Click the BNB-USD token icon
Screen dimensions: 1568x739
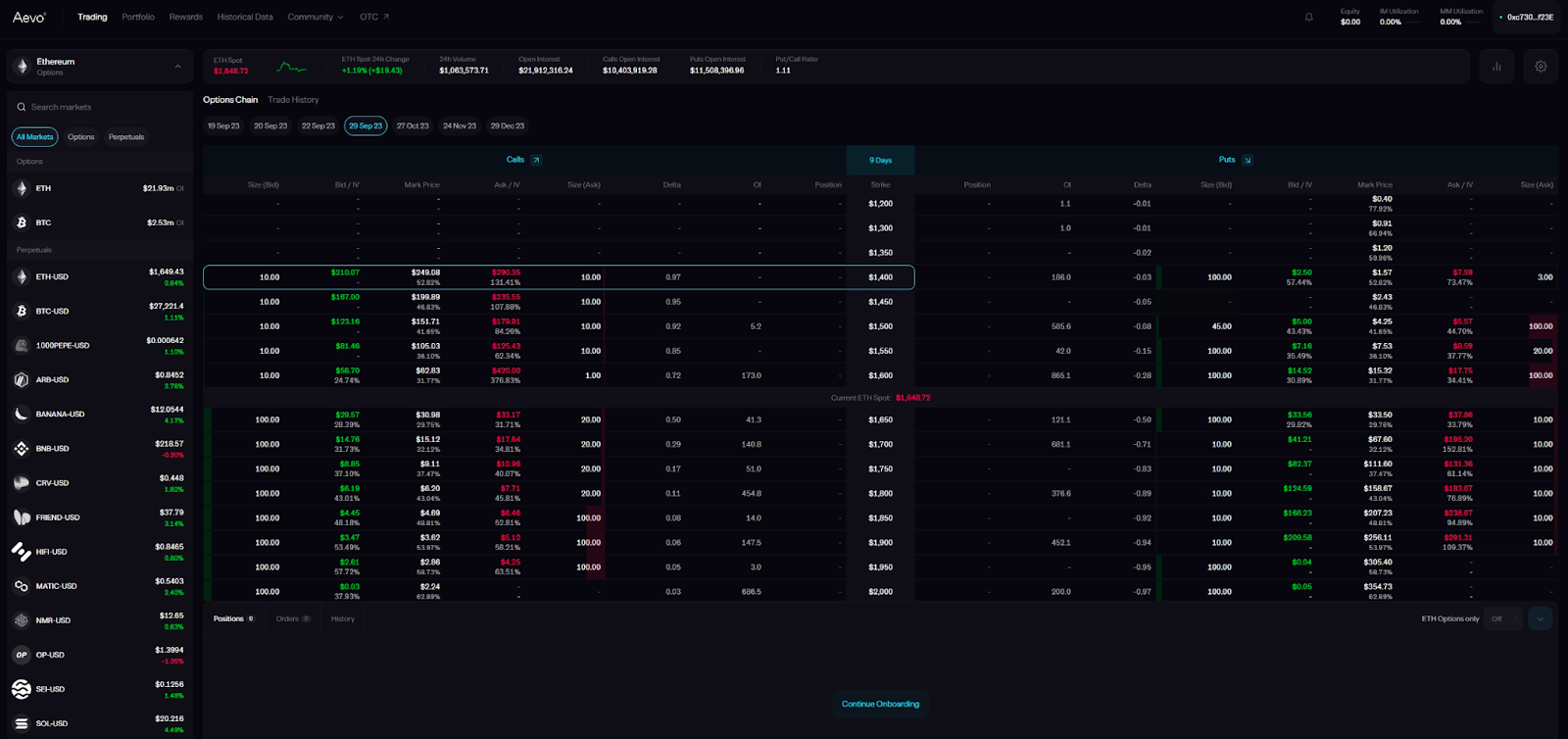pyautogui.click(x=22, y=449)
